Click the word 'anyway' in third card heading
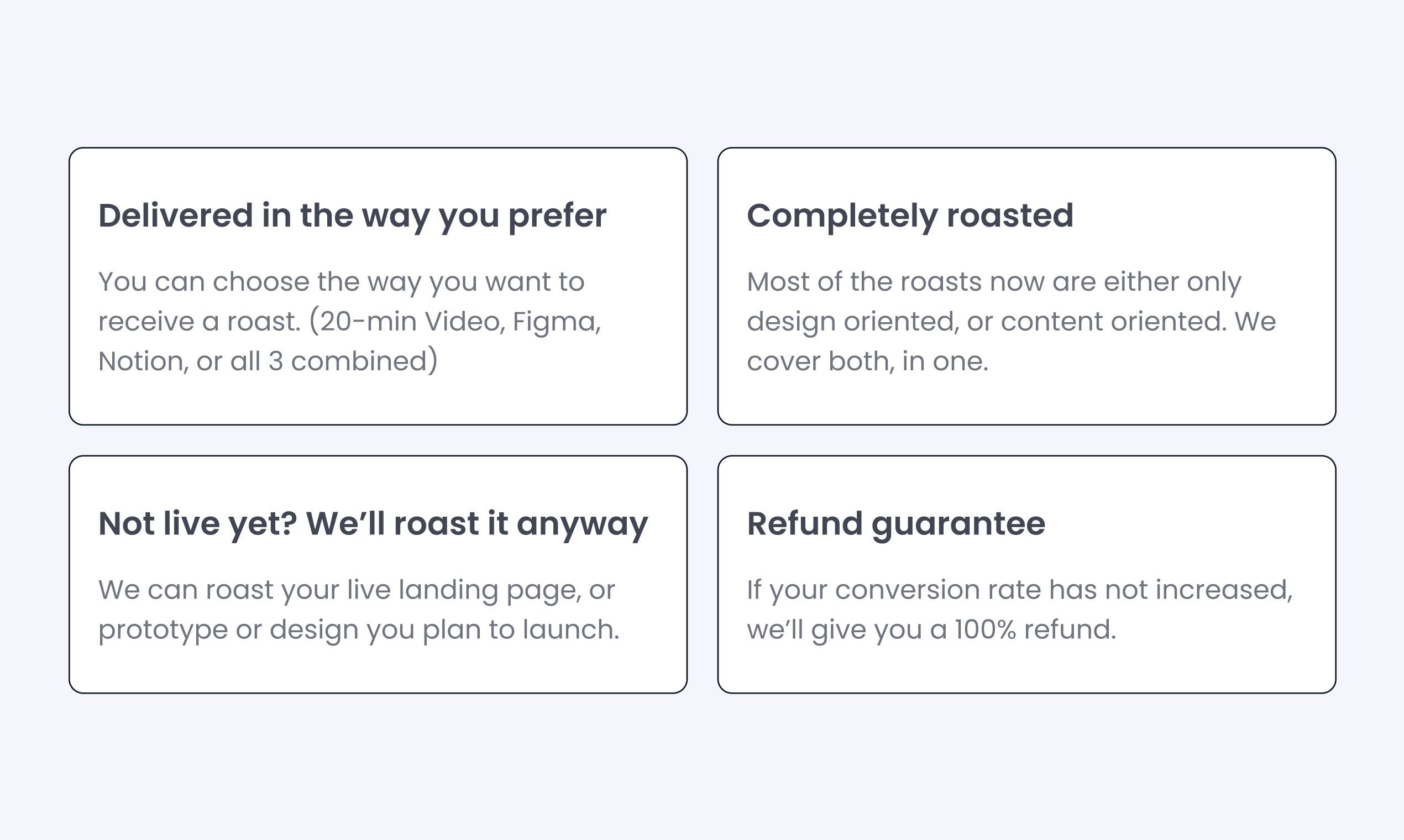Screen dimensions: 1404x840 (582, 524)
